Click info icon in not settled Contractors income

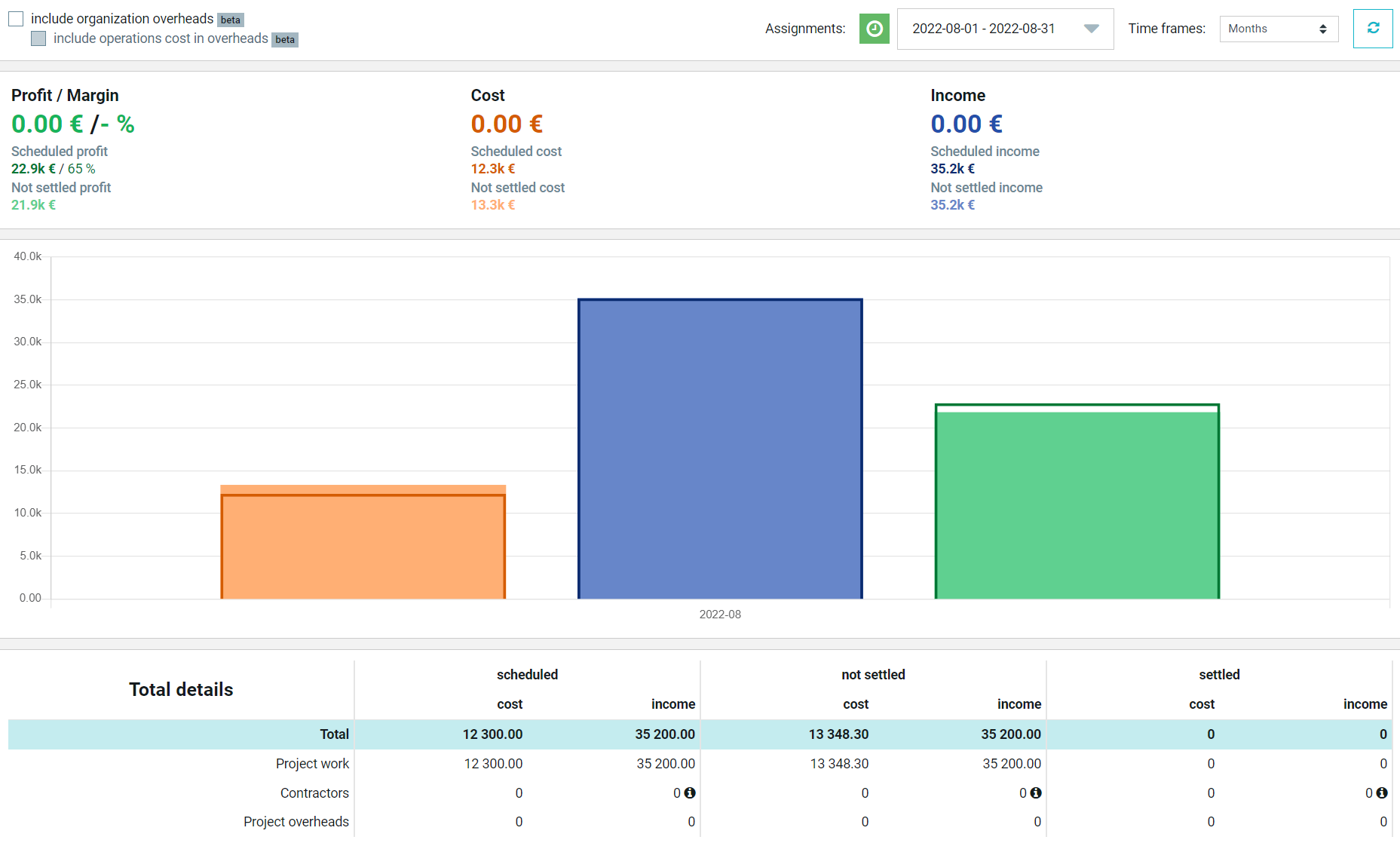pos(1036,792)
